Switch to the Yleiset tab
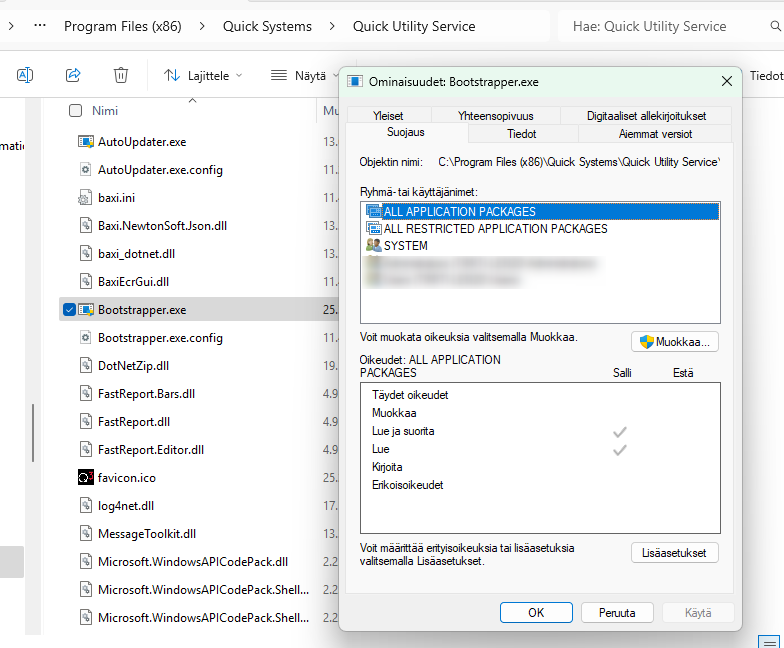Viewport: 784px width, 648px height. 388,116
